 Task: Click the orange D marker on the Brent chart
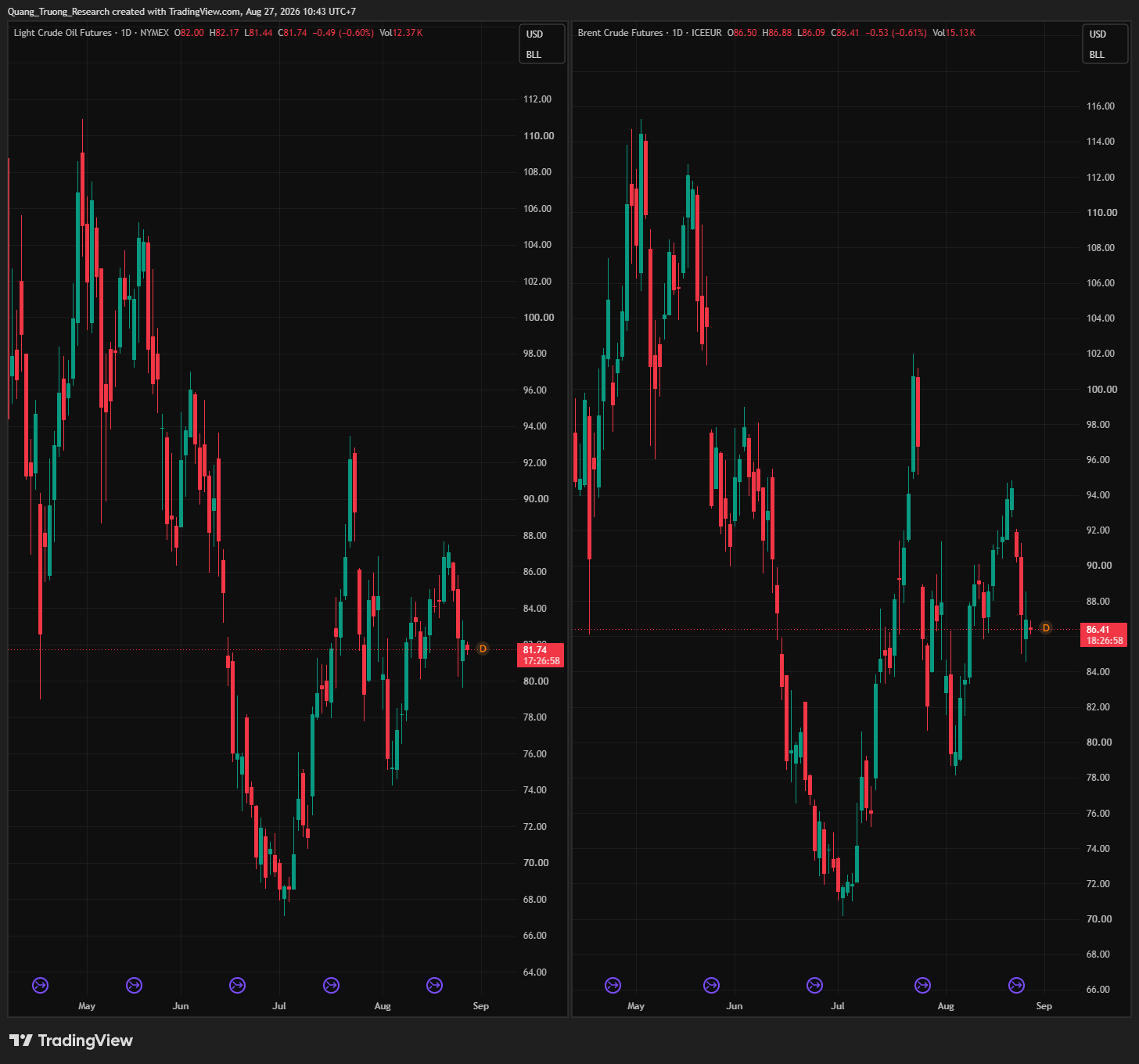pos(1046,628)
